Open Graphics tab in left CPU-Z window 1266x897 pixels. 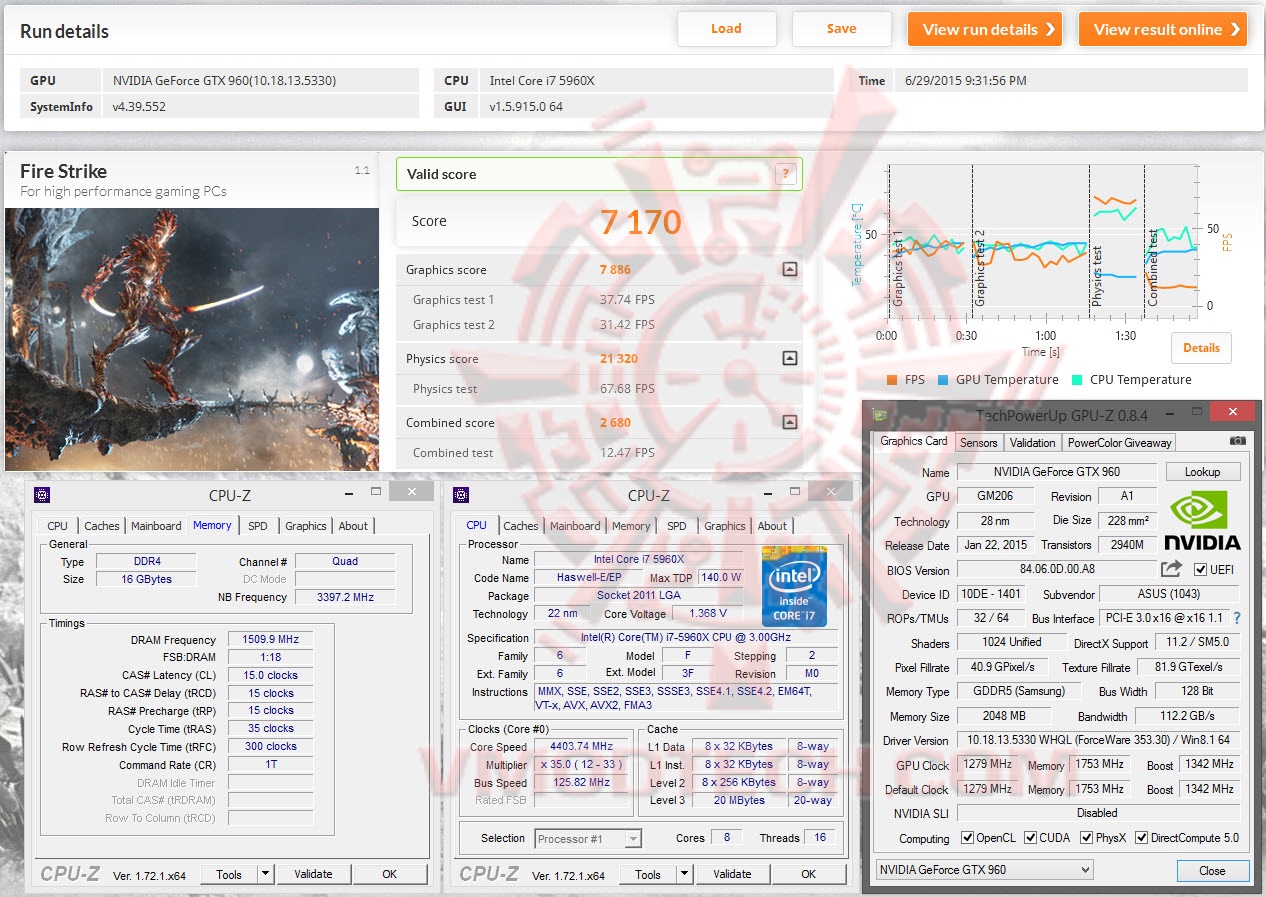click(305, 526)
